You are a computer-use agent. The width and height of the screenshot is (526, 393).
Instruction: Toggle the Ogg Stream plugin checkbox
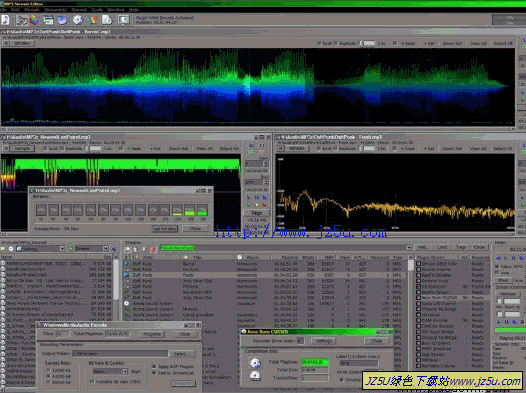click(418, 355)
